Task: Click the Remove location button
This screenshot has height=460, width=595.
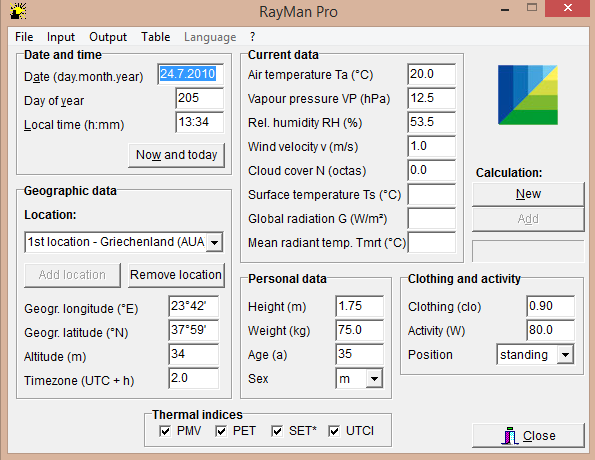Action: pyautogui.click(x=176, y=275)
